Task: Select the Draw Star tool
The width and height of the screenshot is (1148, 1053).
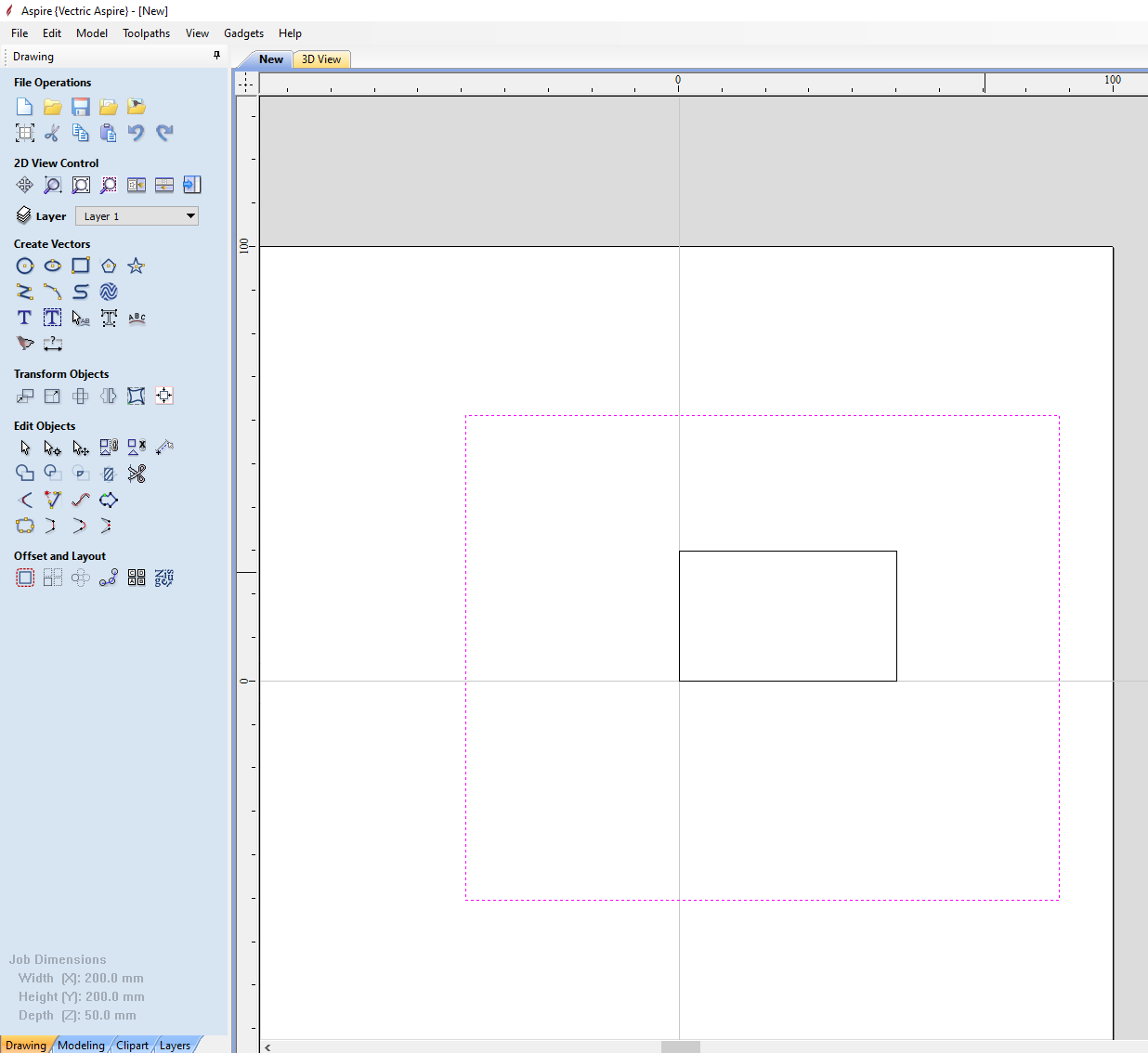Action: tap(137, 266)
